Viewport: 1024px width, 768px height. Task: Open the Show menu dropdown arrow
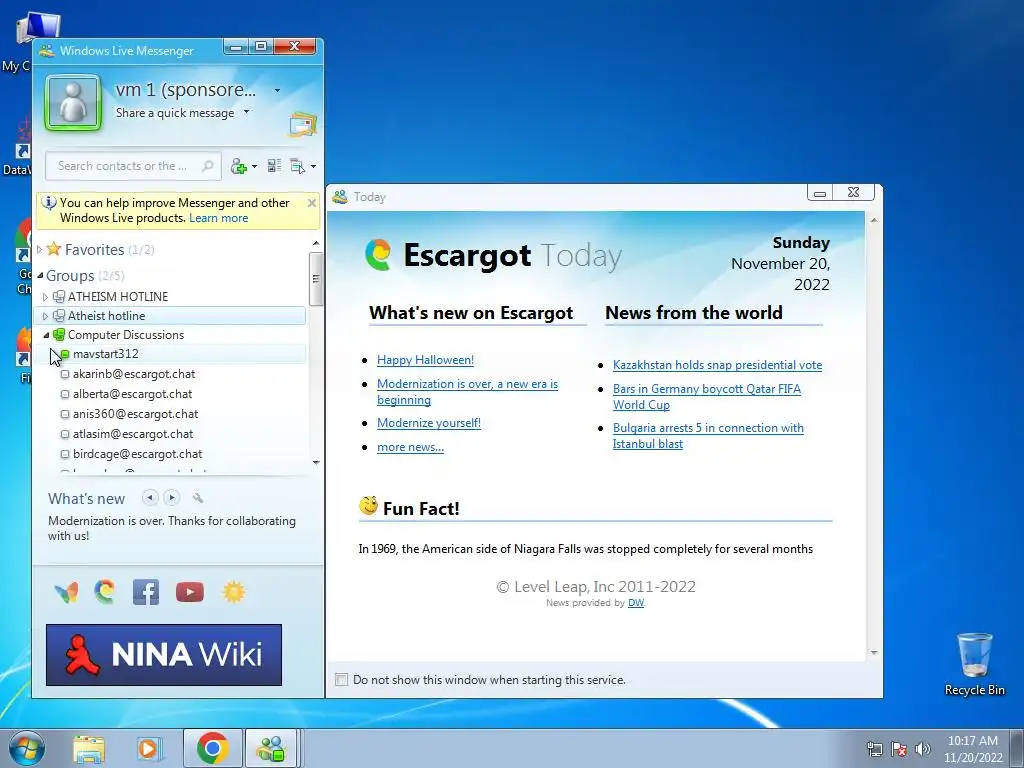pyautogui.click(x=313, y=167)
